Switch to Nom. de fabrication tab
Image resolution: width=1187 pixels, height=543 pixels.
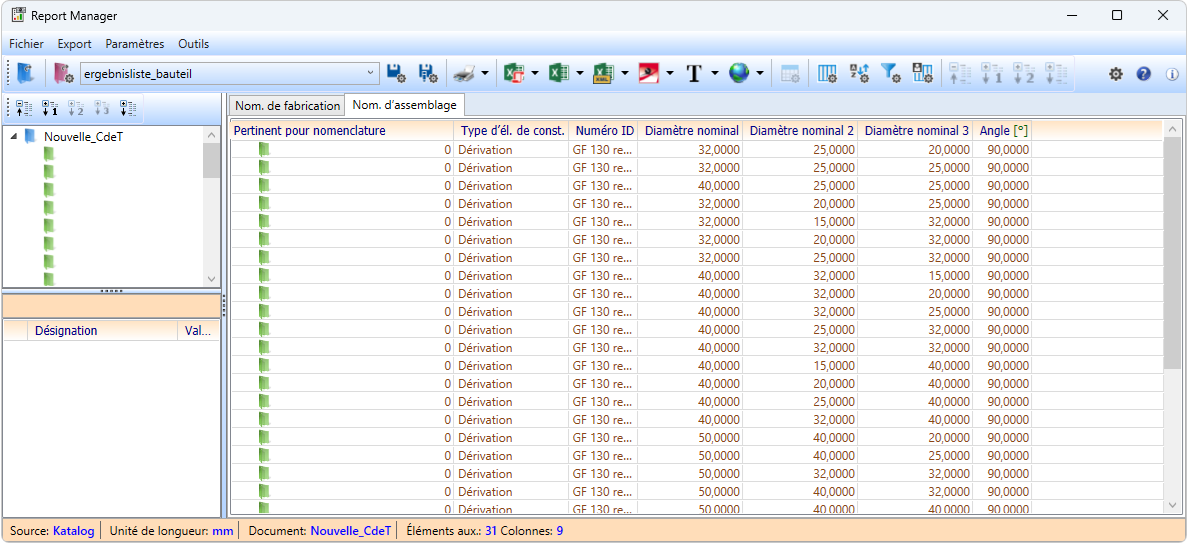287,106
